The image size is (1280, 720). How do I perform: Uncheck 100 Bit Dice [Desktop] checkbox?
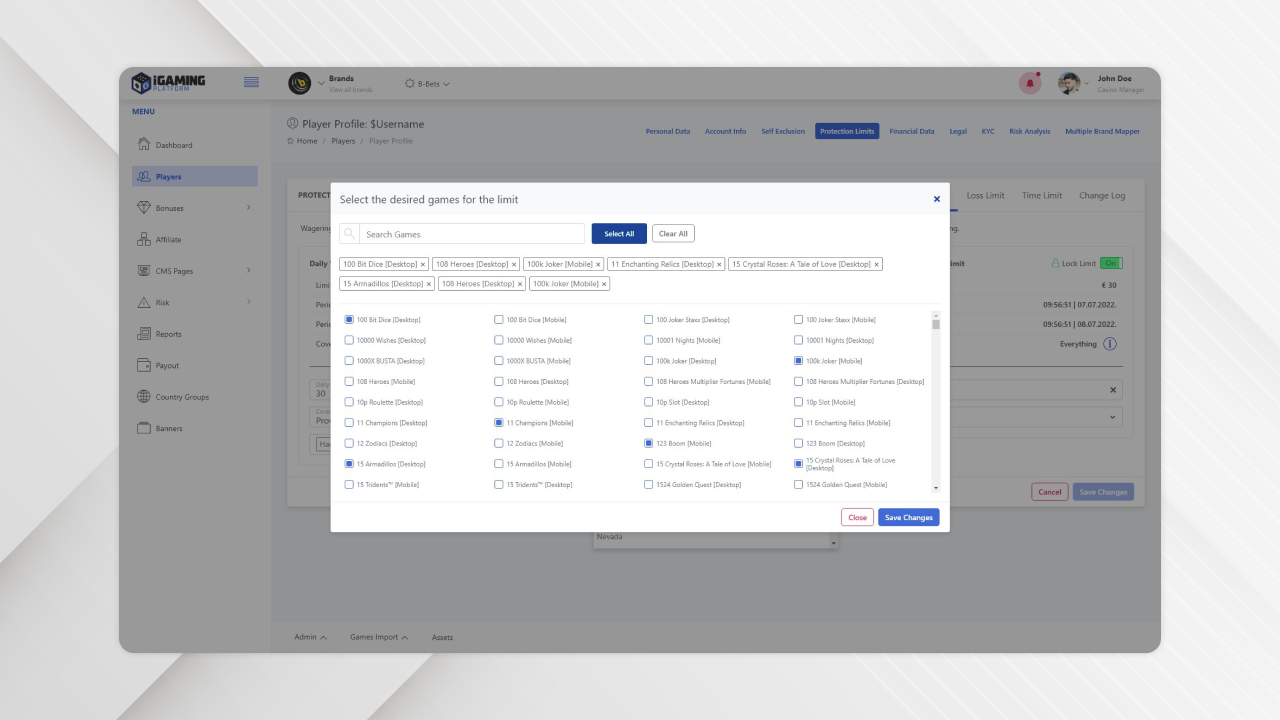click(x=349, y=320)
